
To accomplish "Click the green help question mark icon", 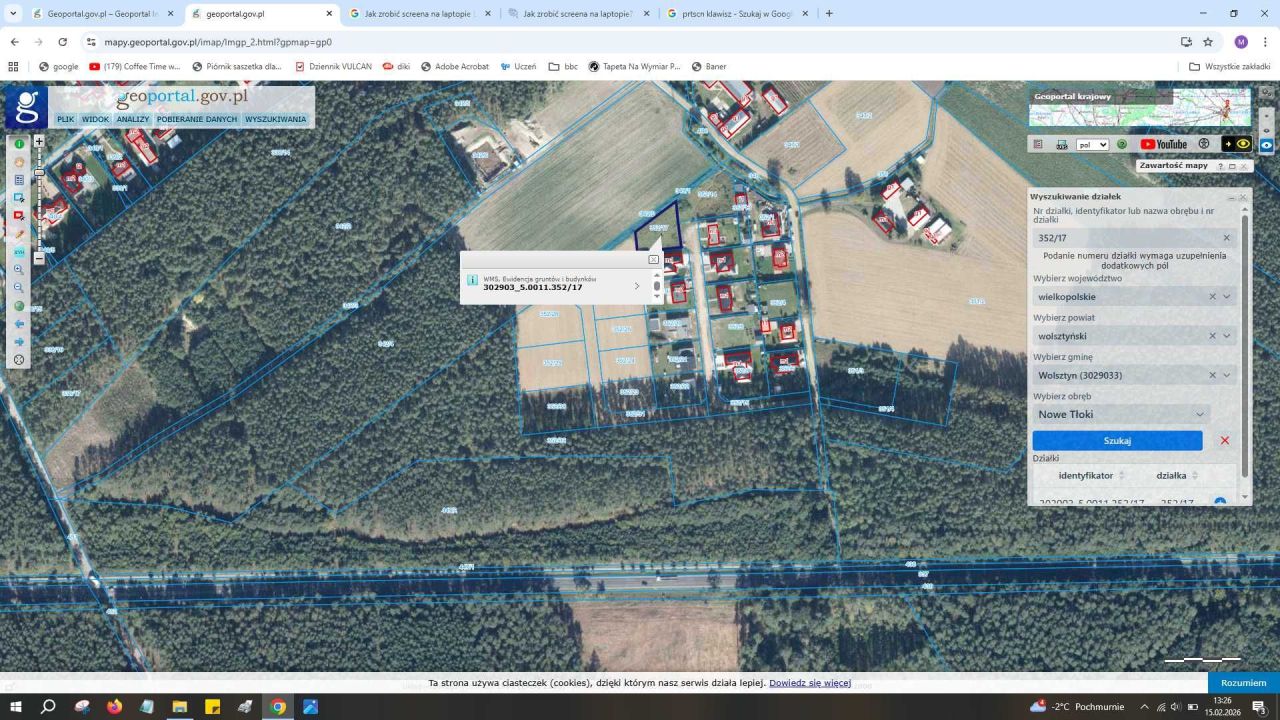I will coord(1122,144).
